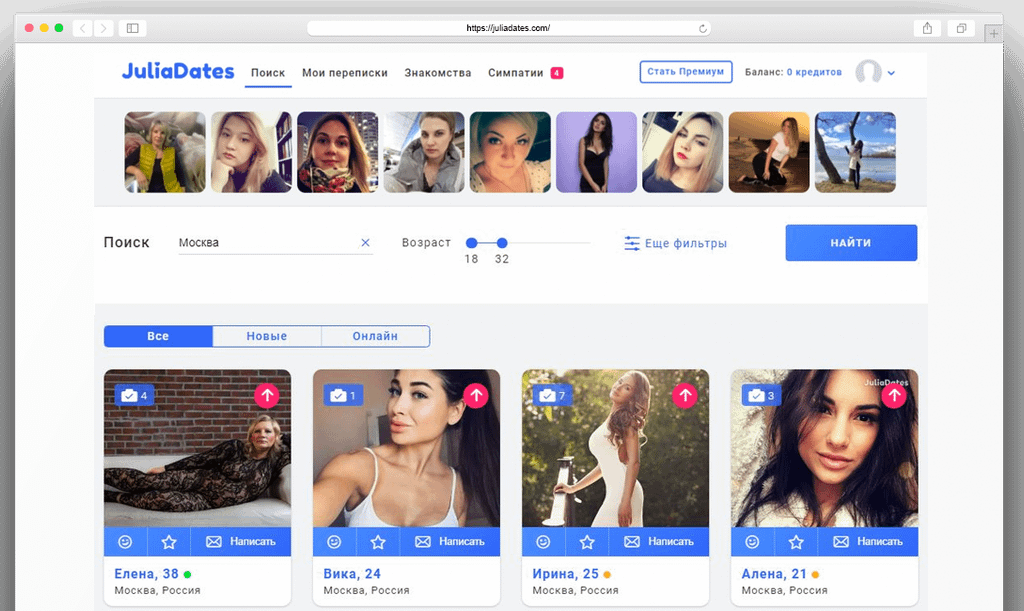Viewport: 1024px width, 611px height.
Task: Click the maximum age slider handle at 32
Action: click(502, 243)
